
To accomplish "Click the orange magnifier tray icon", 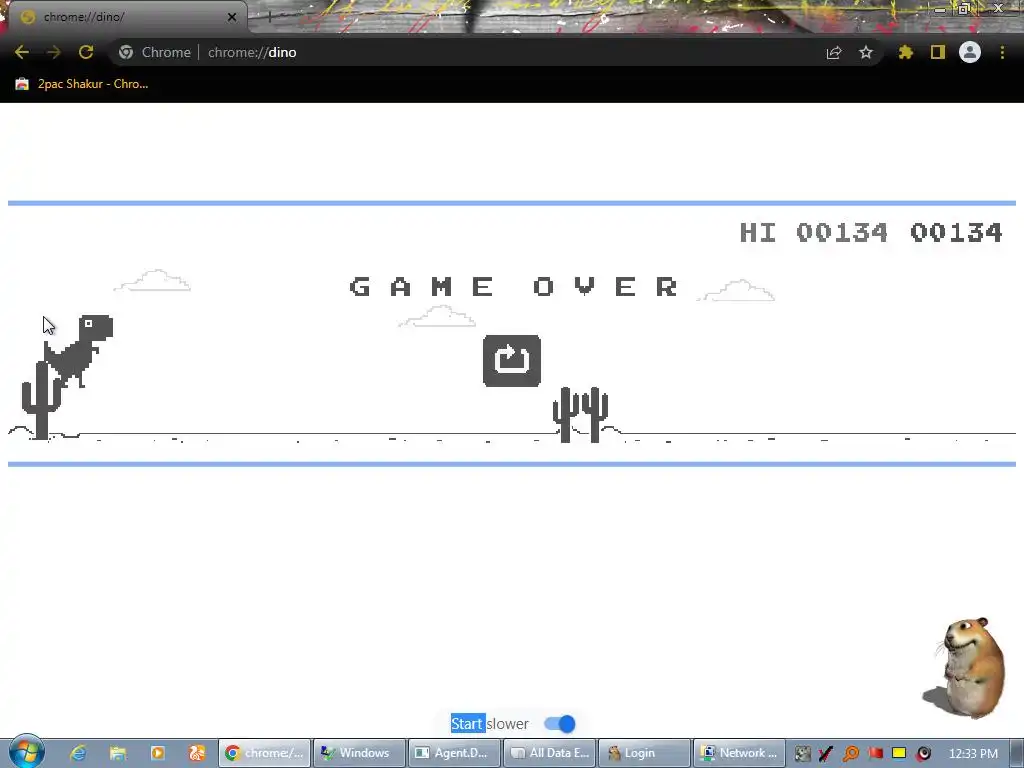I will click(x=850, y=754).
